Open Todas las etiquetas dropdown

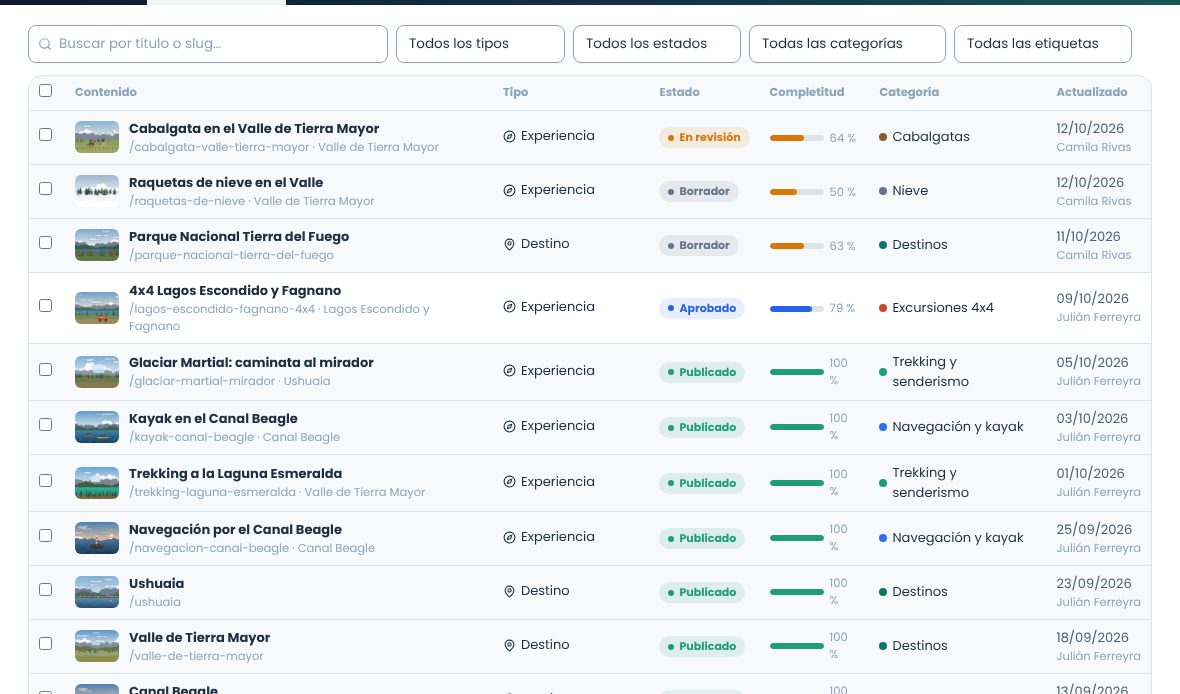tap(1042, 44)
